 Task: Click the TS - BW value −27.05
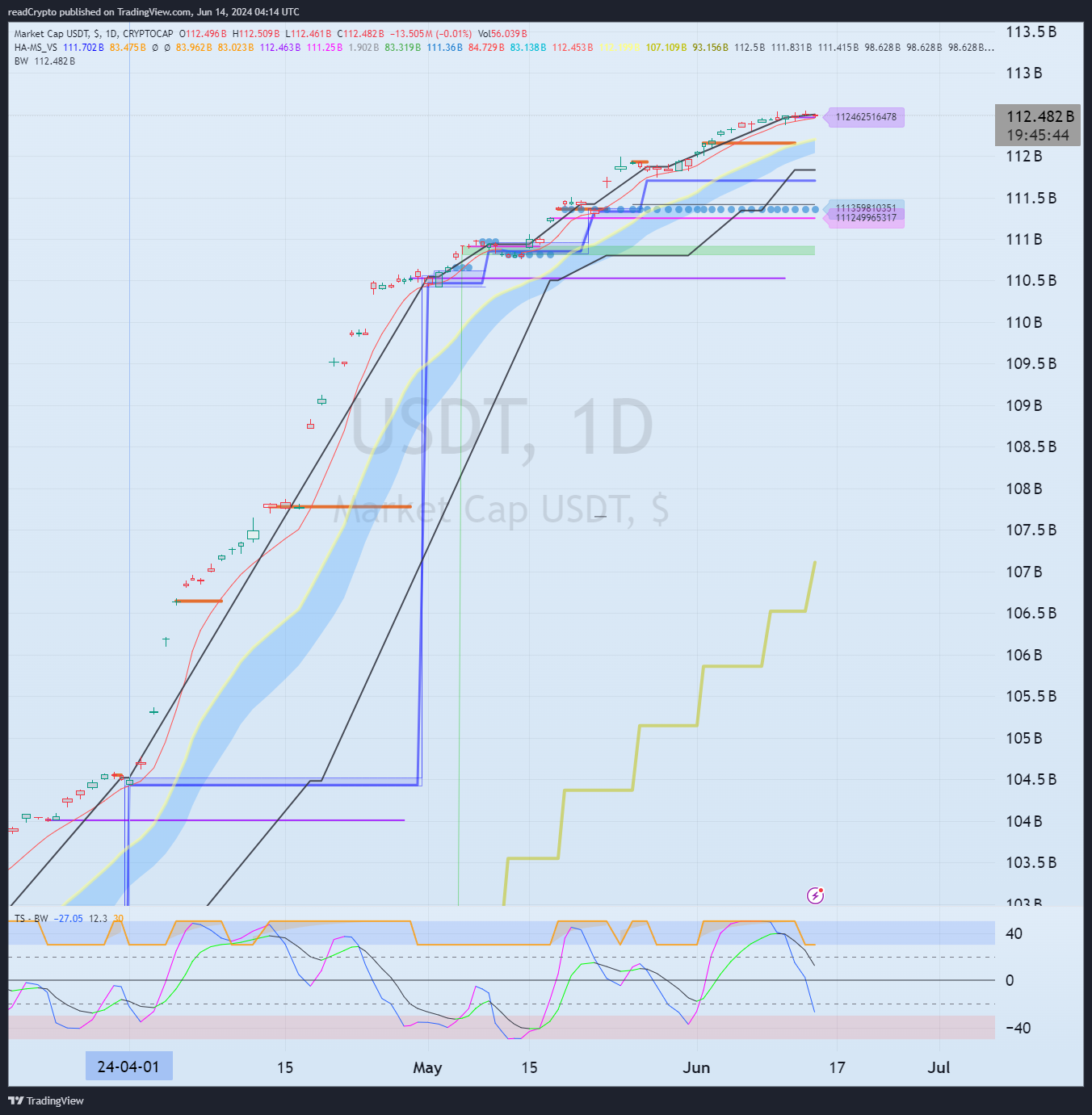(x=68, y=919)
